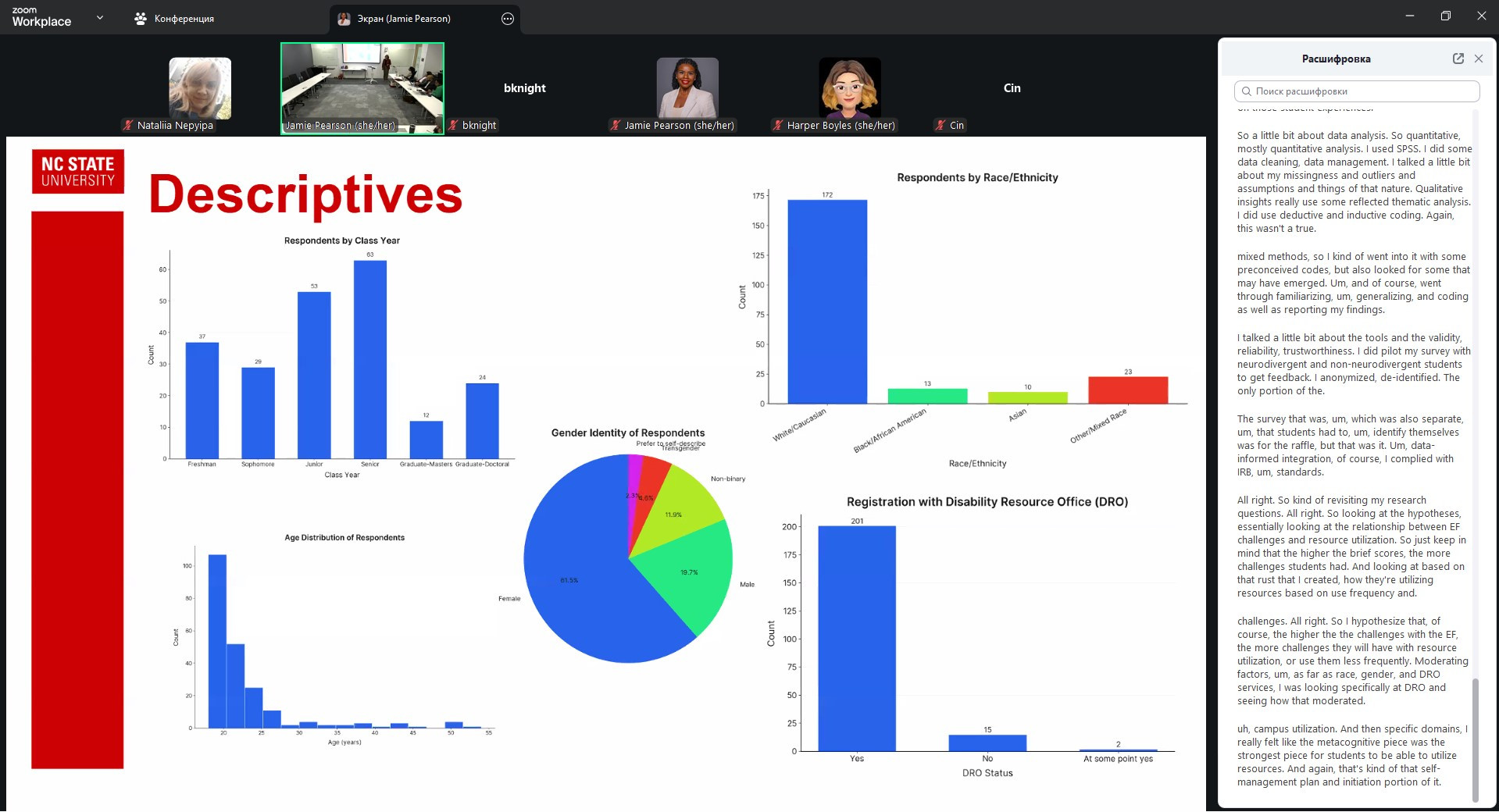
Task: Click the muted mic icon beside Cin
Action: tap(940, 126)
